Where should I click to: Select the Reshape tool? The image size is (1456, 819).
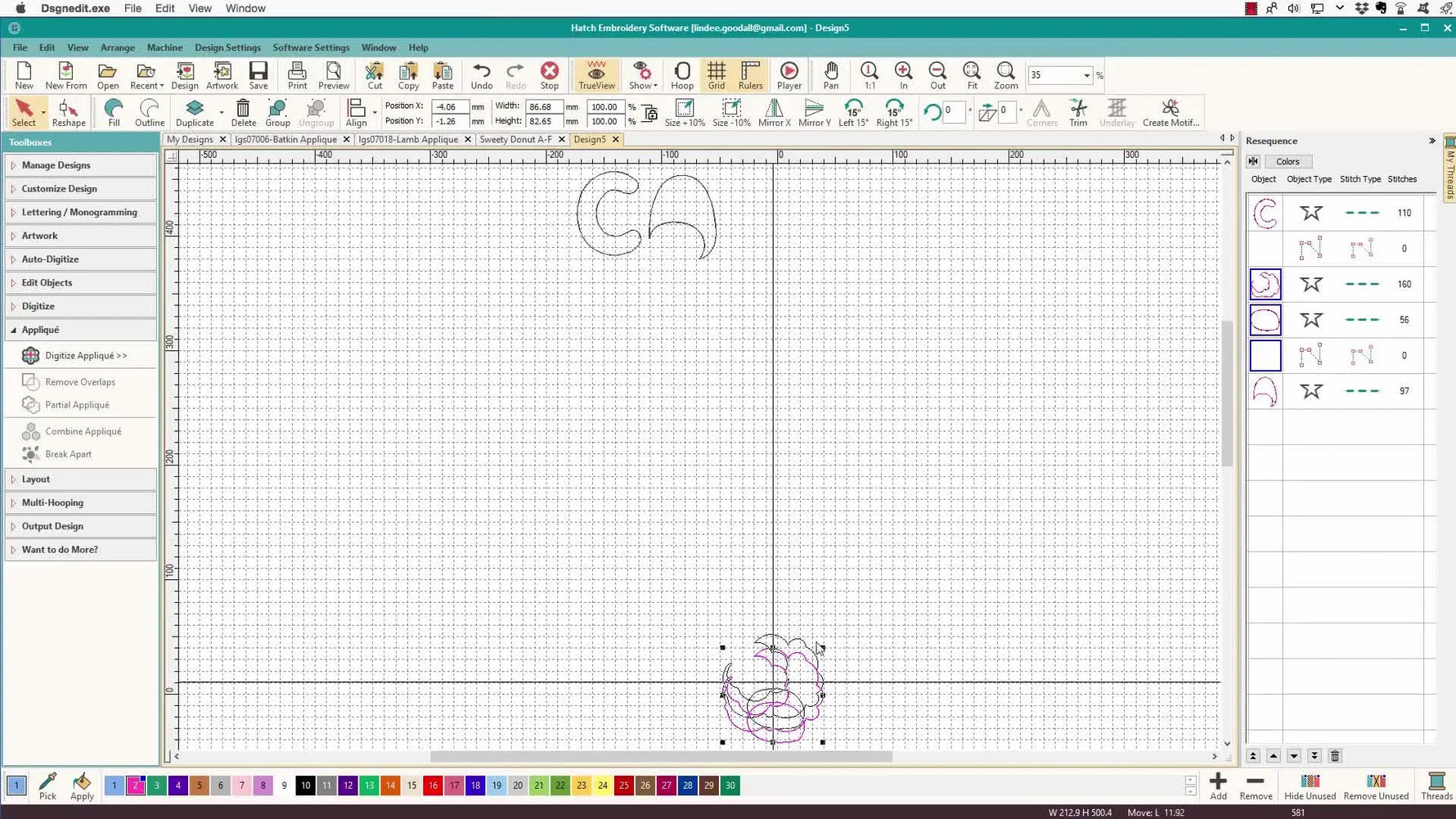(x=68, y=112)
